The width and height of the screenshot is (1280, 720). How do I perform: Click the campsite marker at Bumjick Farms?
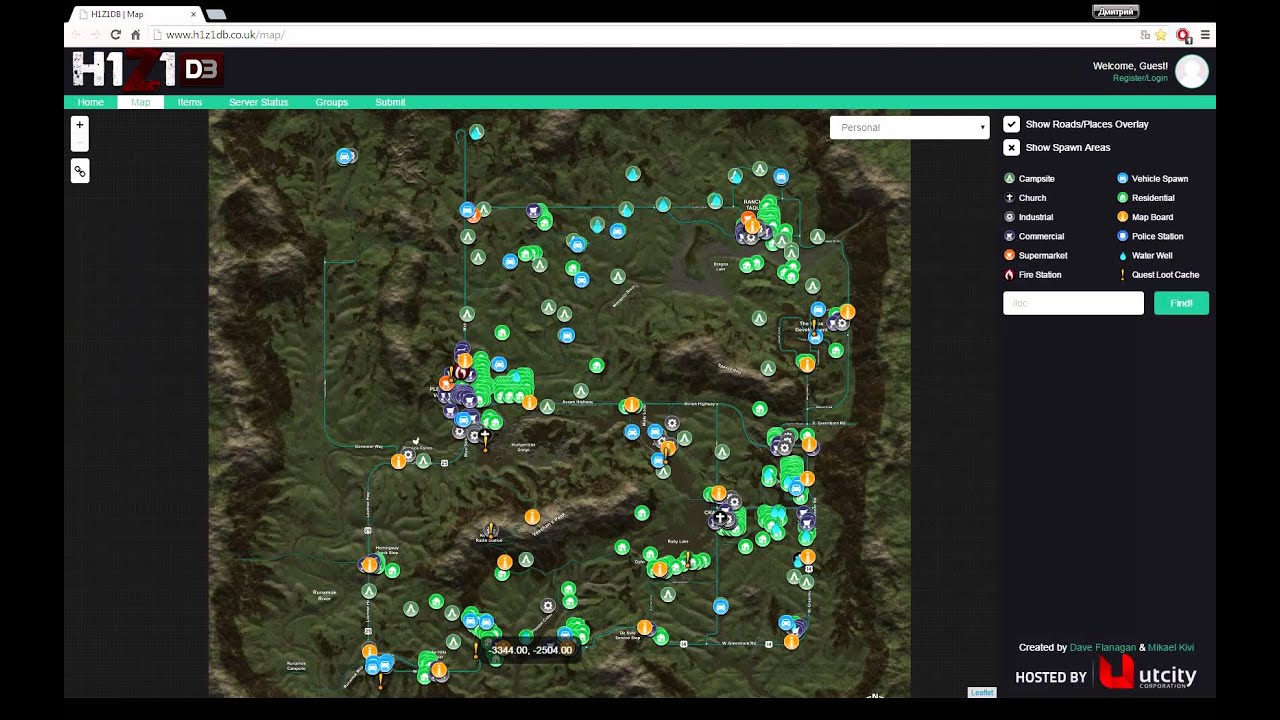(x=424, y=461)
